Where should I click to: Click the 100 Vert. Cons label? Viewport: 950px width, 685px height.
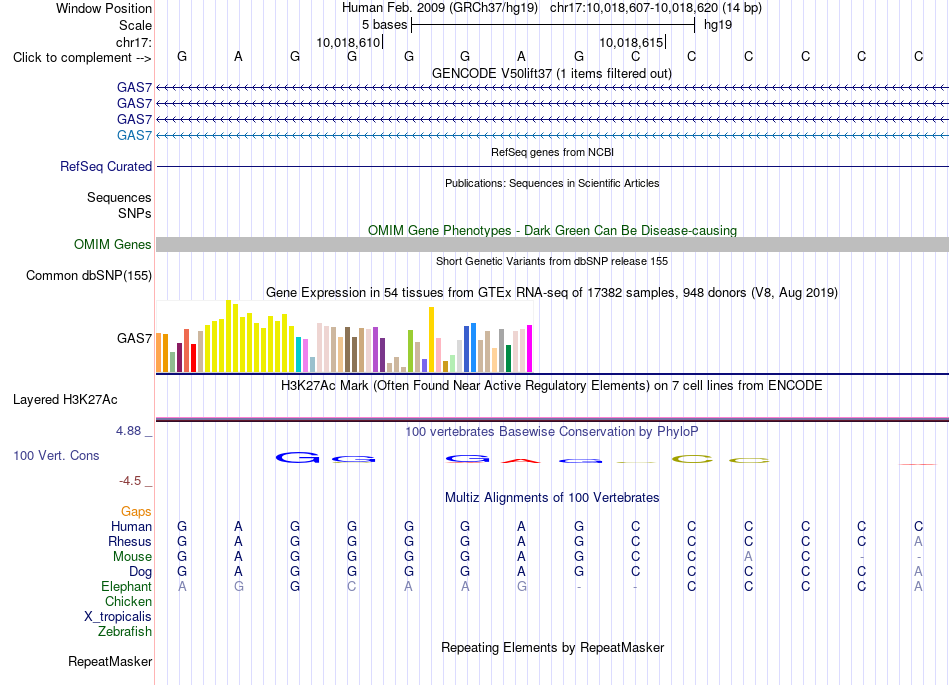[56, 455]
